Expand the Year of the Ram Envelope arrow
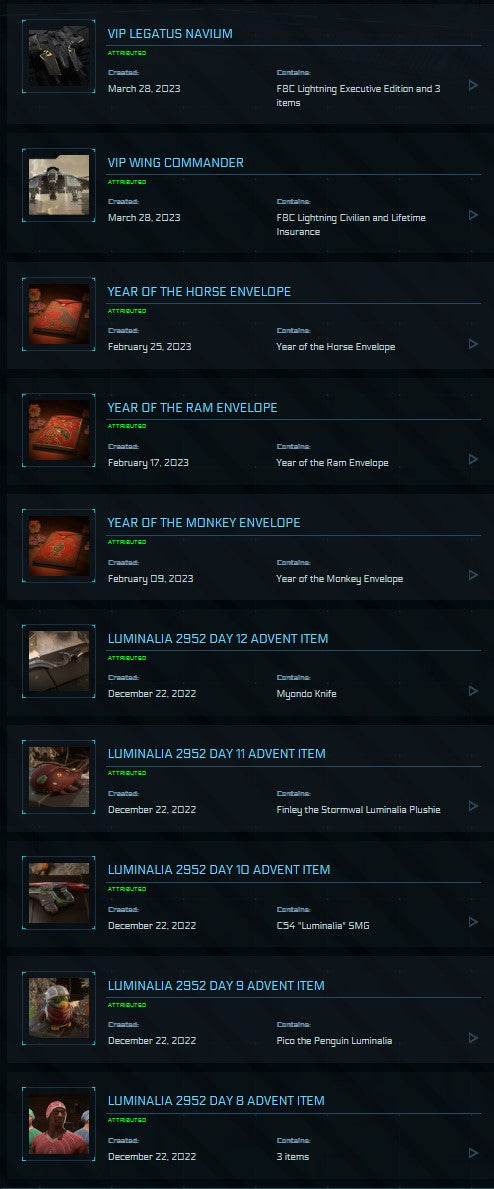This screenshot has width=494, height=1189. (473, 459)
